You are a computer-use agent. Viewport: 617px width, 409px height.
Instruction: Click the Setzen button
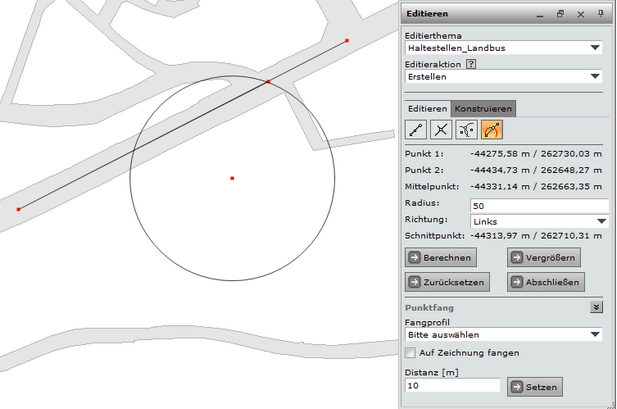tap(534, 387)
